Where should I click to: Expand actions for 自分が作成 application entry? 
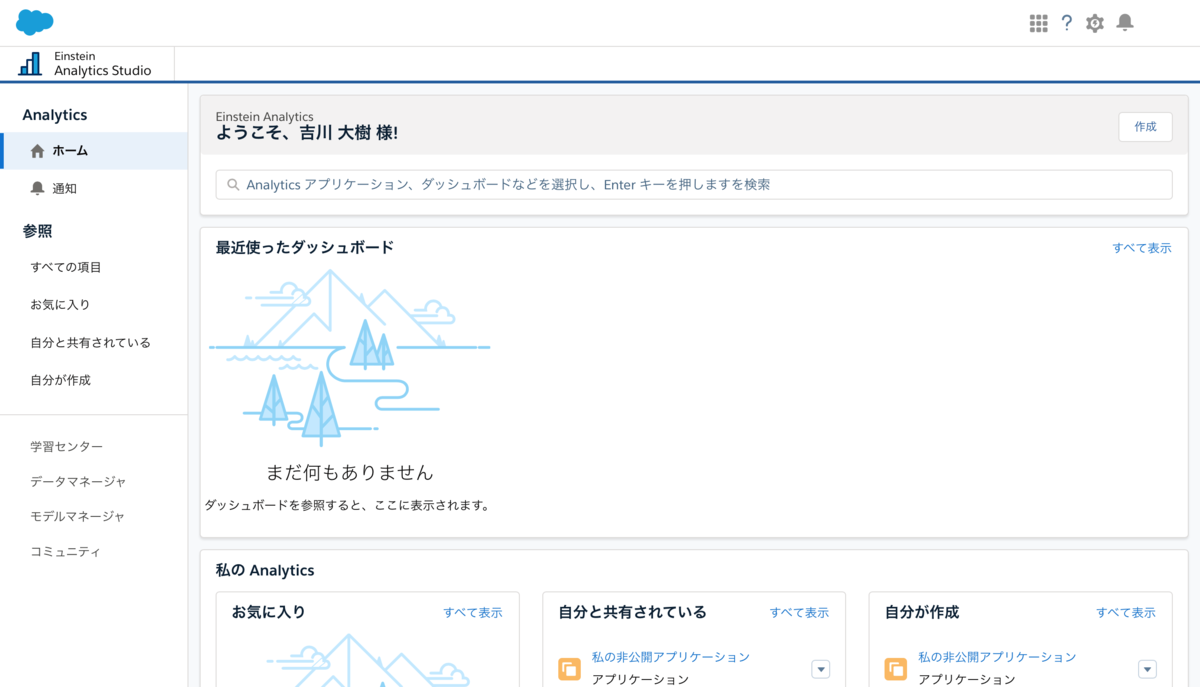pyautogui.click(x=1146, y=669)
